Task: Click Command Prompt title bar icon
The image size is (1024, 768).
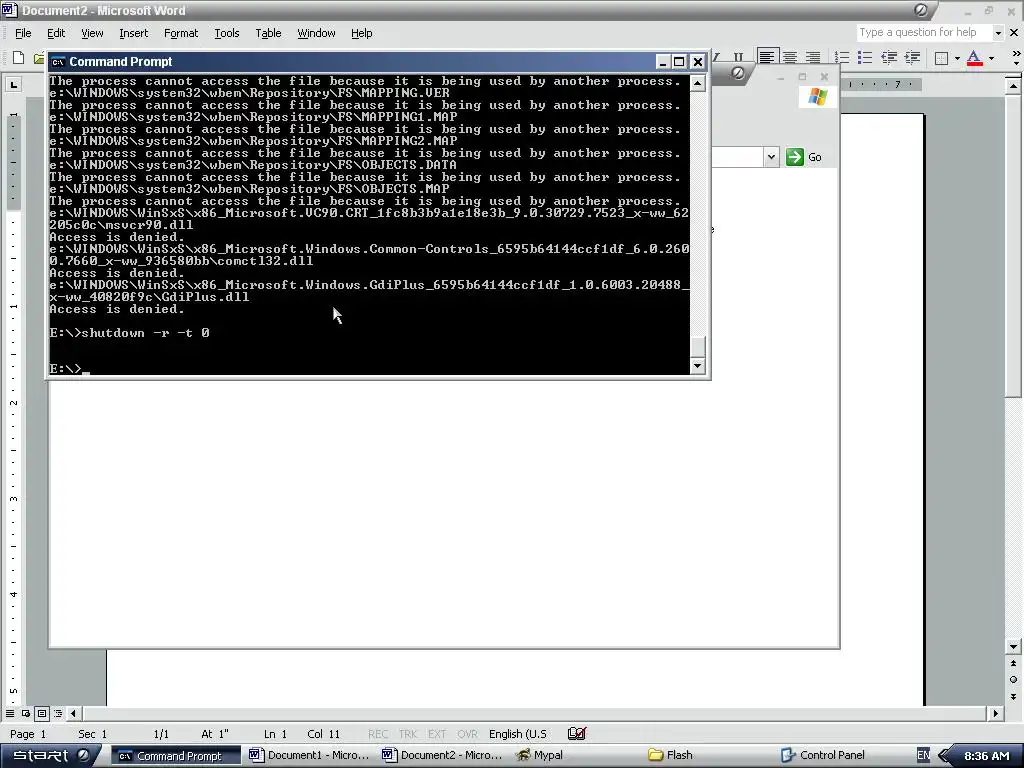Action: 58,62
